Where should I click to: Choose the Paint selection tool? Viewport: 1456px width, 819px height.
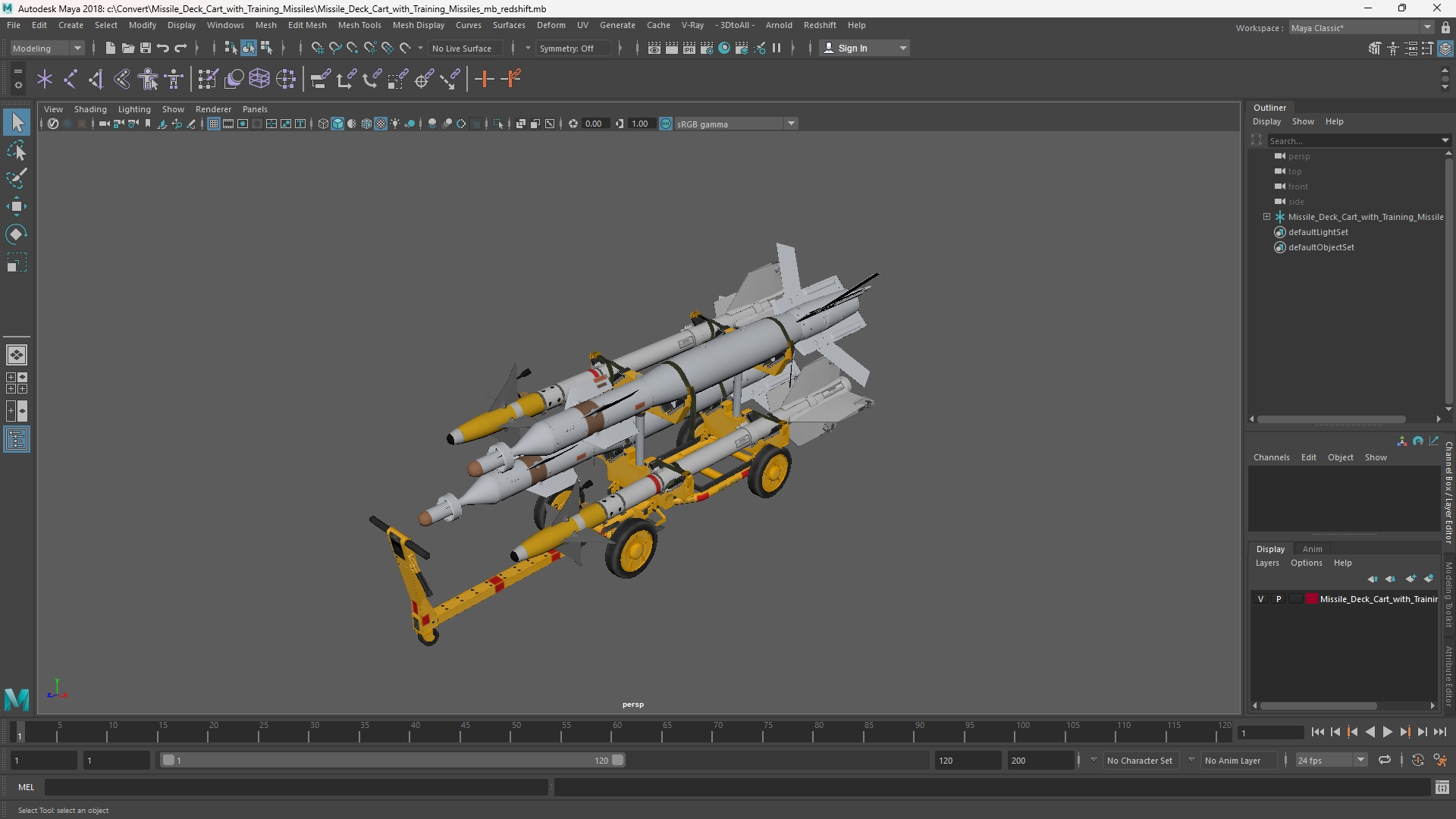17,179
